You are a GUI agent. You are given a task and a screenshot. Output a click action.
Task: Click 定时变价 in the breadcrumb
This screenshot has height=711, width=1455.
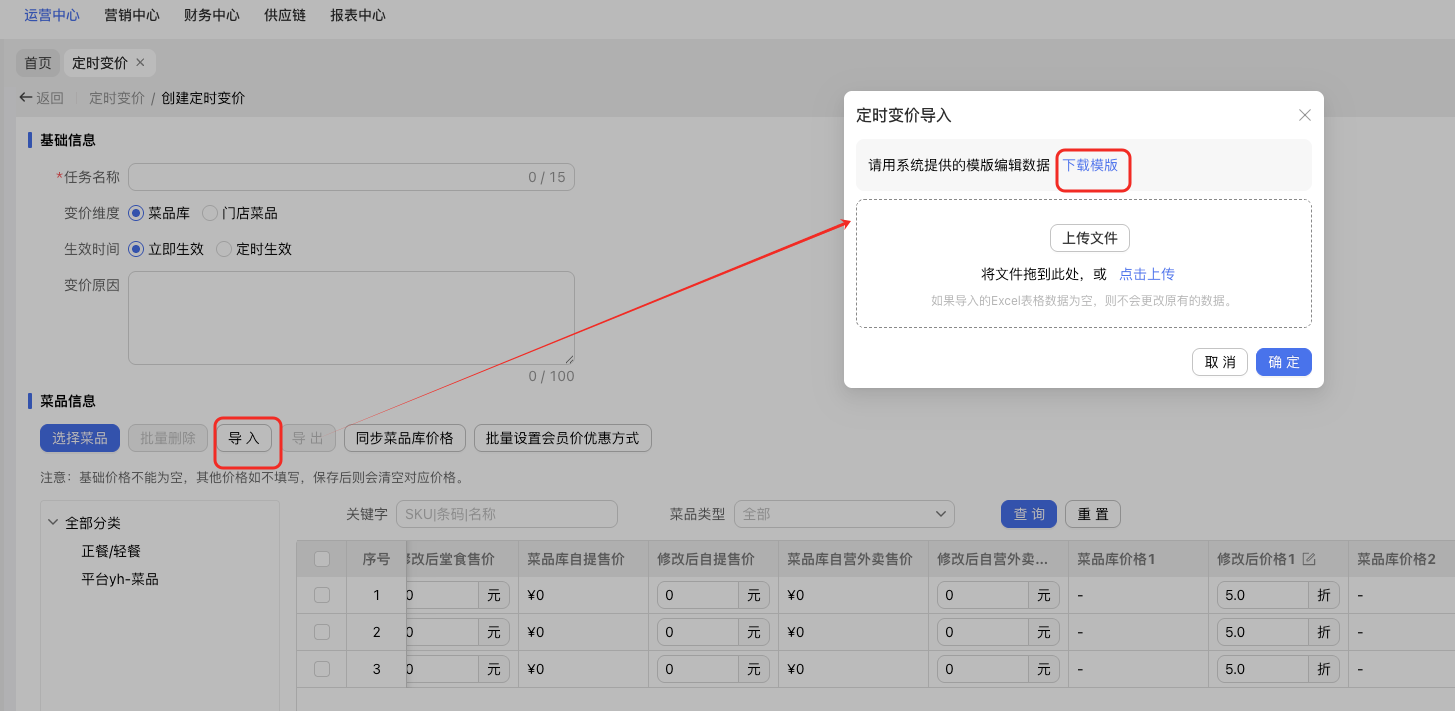pos(117,98)
